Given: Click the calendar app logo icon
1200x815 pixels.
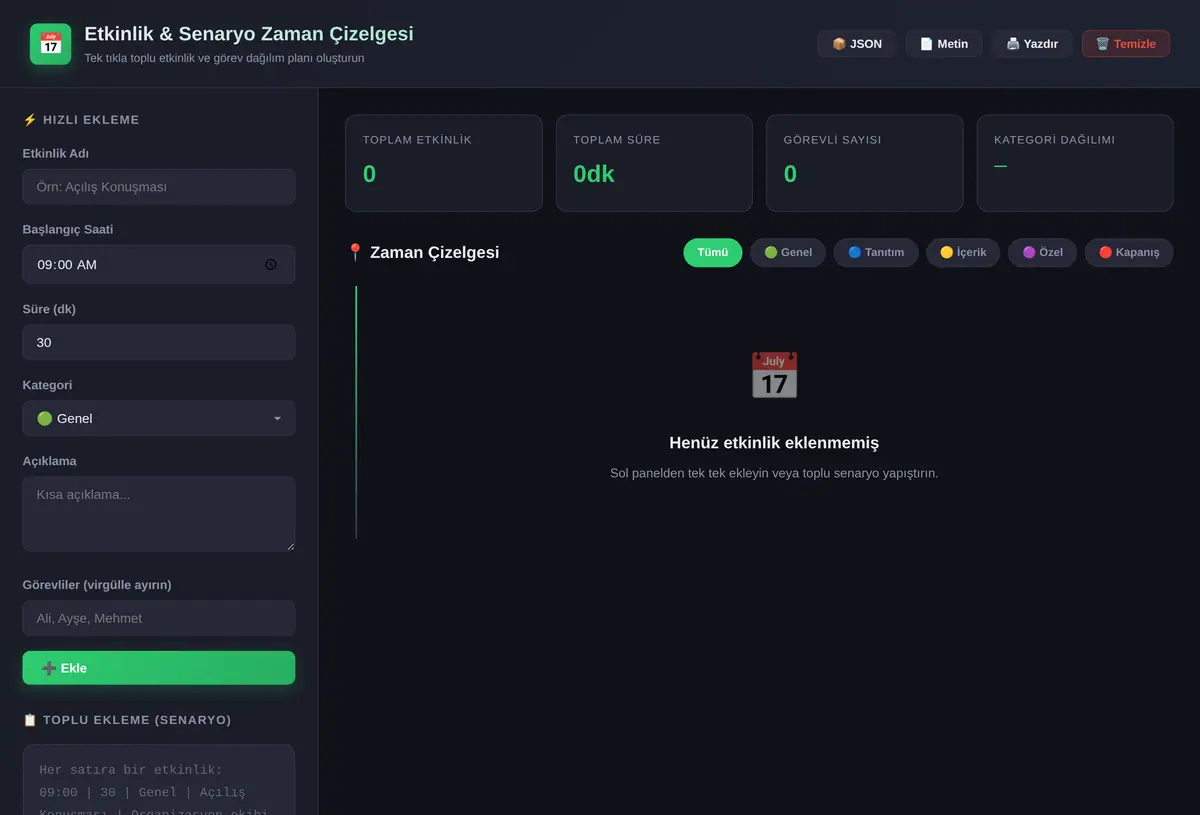Looking at the screenshot, I should [x=51, y=44].
